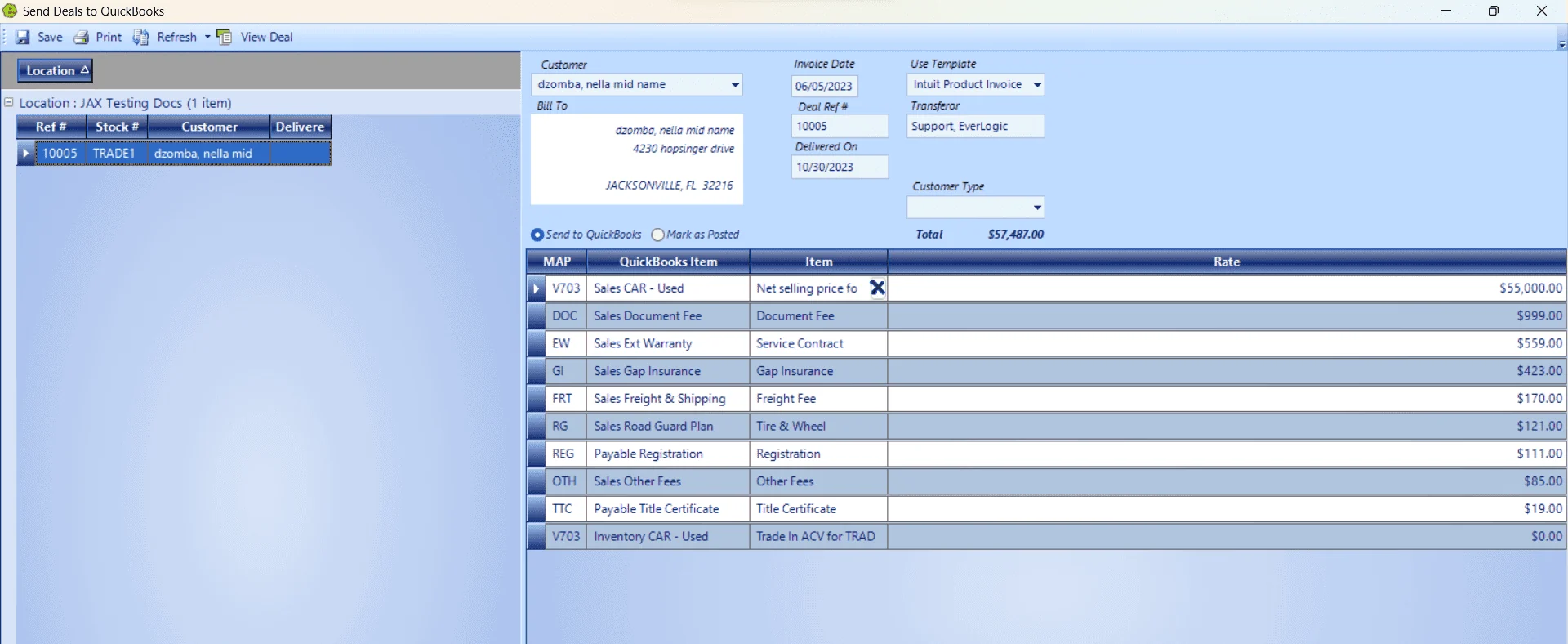Click the Sales Document Fee cell
This screenshot has height=644, width=1568.
[x=668, y=316]
